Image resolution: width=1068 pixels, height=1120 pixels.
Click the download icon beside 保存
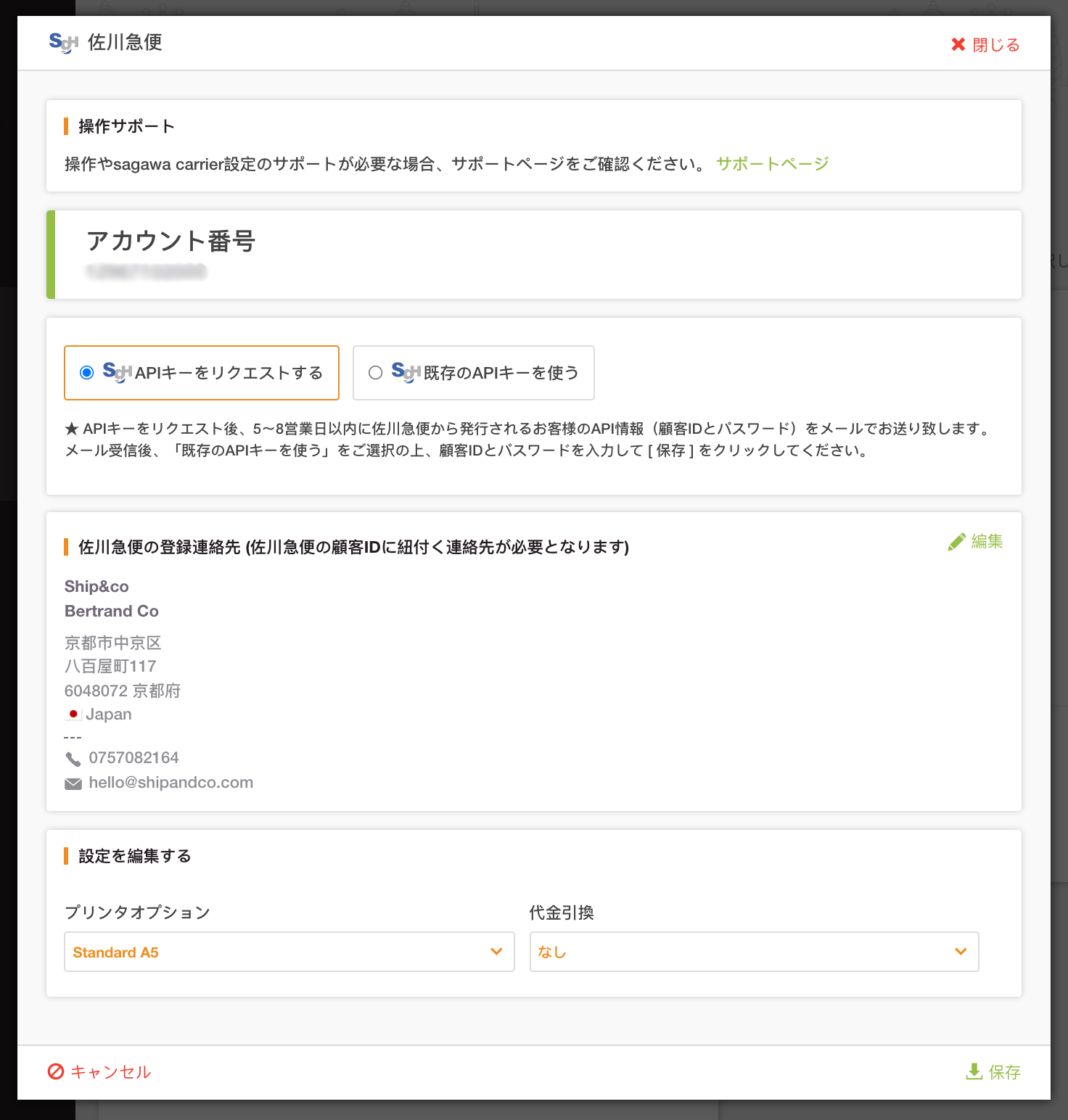[x=974, y=1071]
